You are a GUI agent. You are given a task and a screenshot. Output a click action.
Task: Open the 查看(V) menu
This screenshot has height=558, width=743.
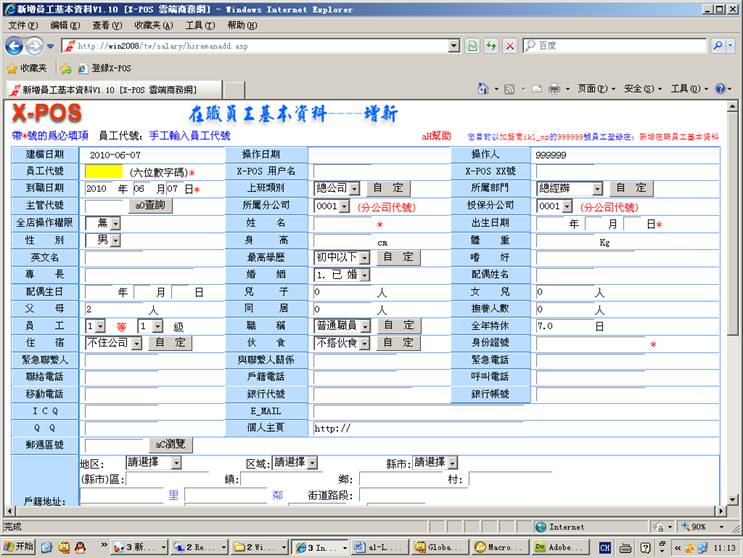[107, 25]
